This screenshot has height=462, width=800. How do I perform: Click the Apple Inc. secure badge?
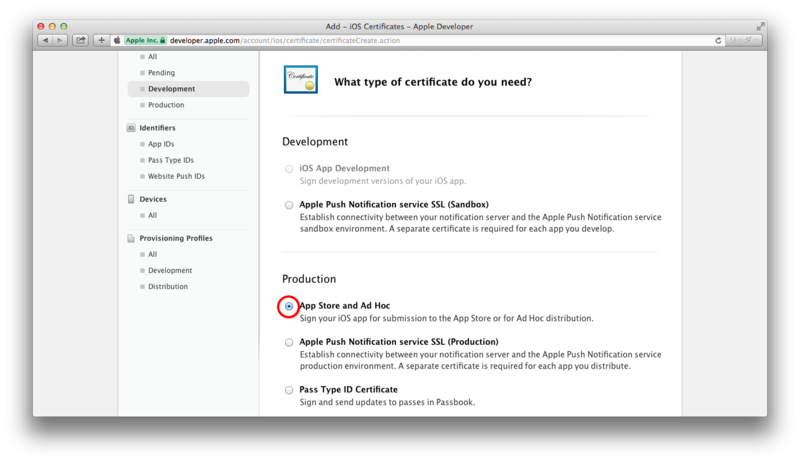pyautogui.click(x=145, y=40)
